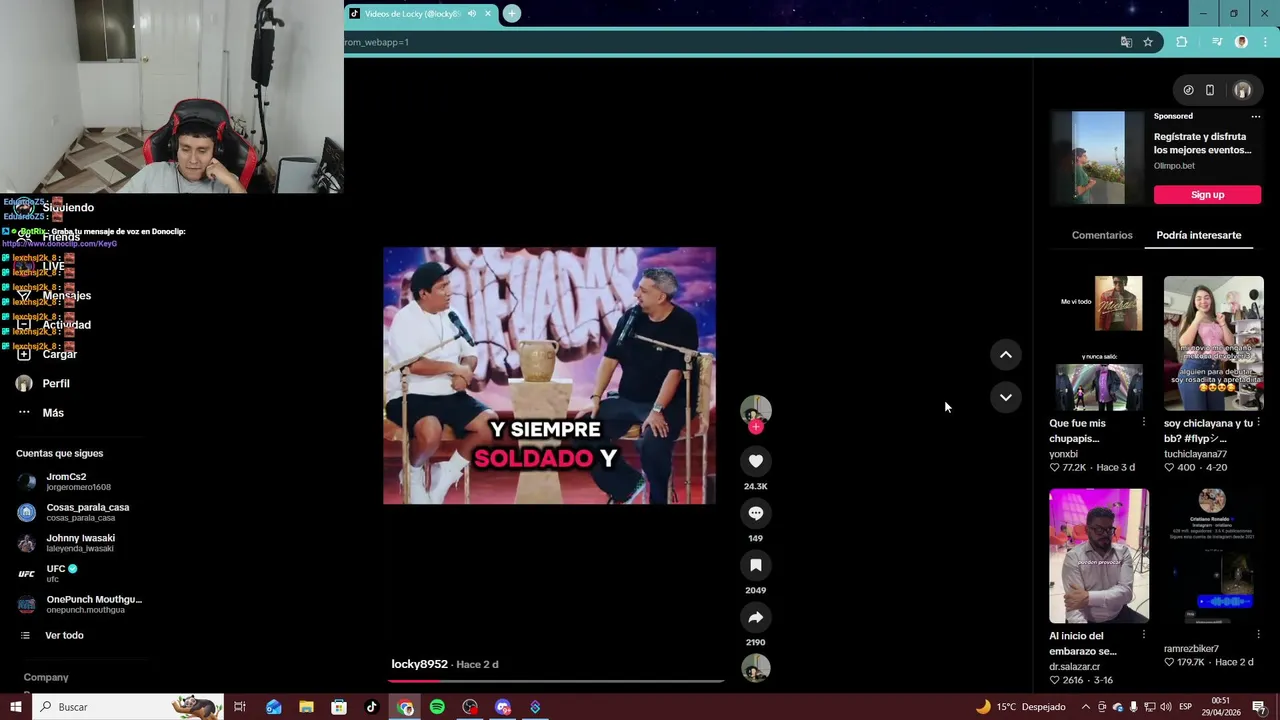Open File Explorer from the taskbar
Viewport: 1280px width, 720px height.
[x=306, y=707]
